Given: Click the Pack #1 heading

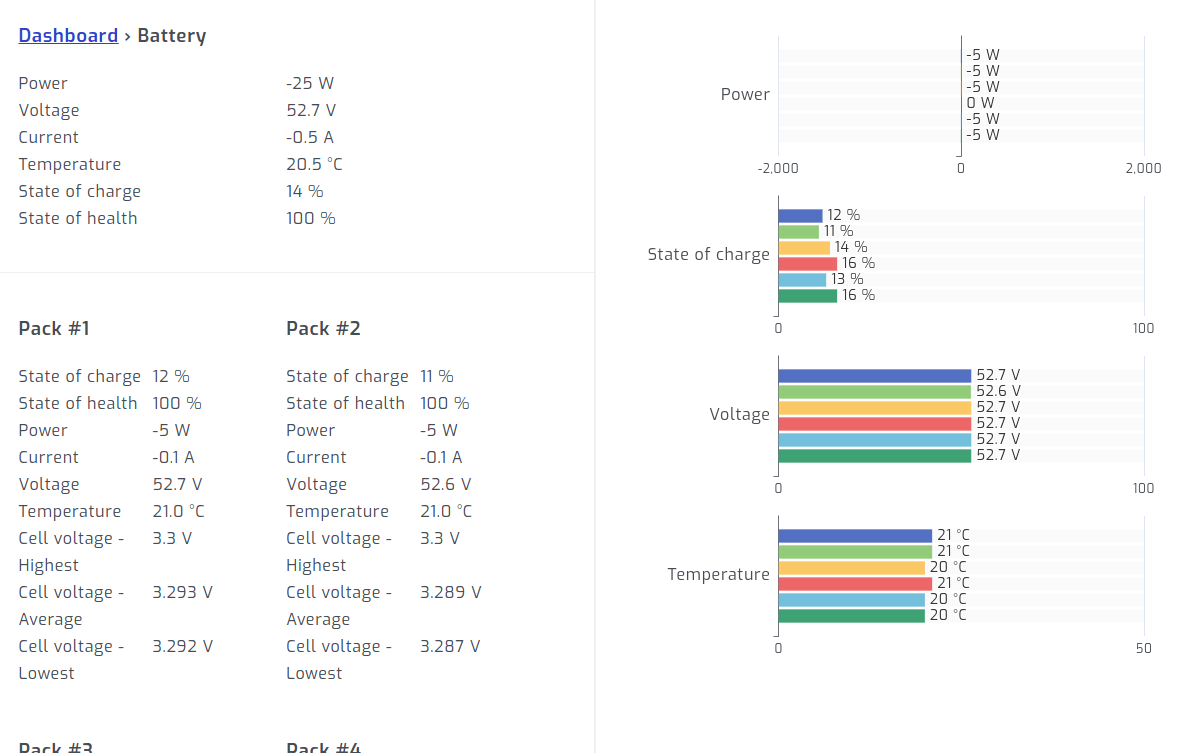Looking at the screenshot, I should [x=54, y=329].
